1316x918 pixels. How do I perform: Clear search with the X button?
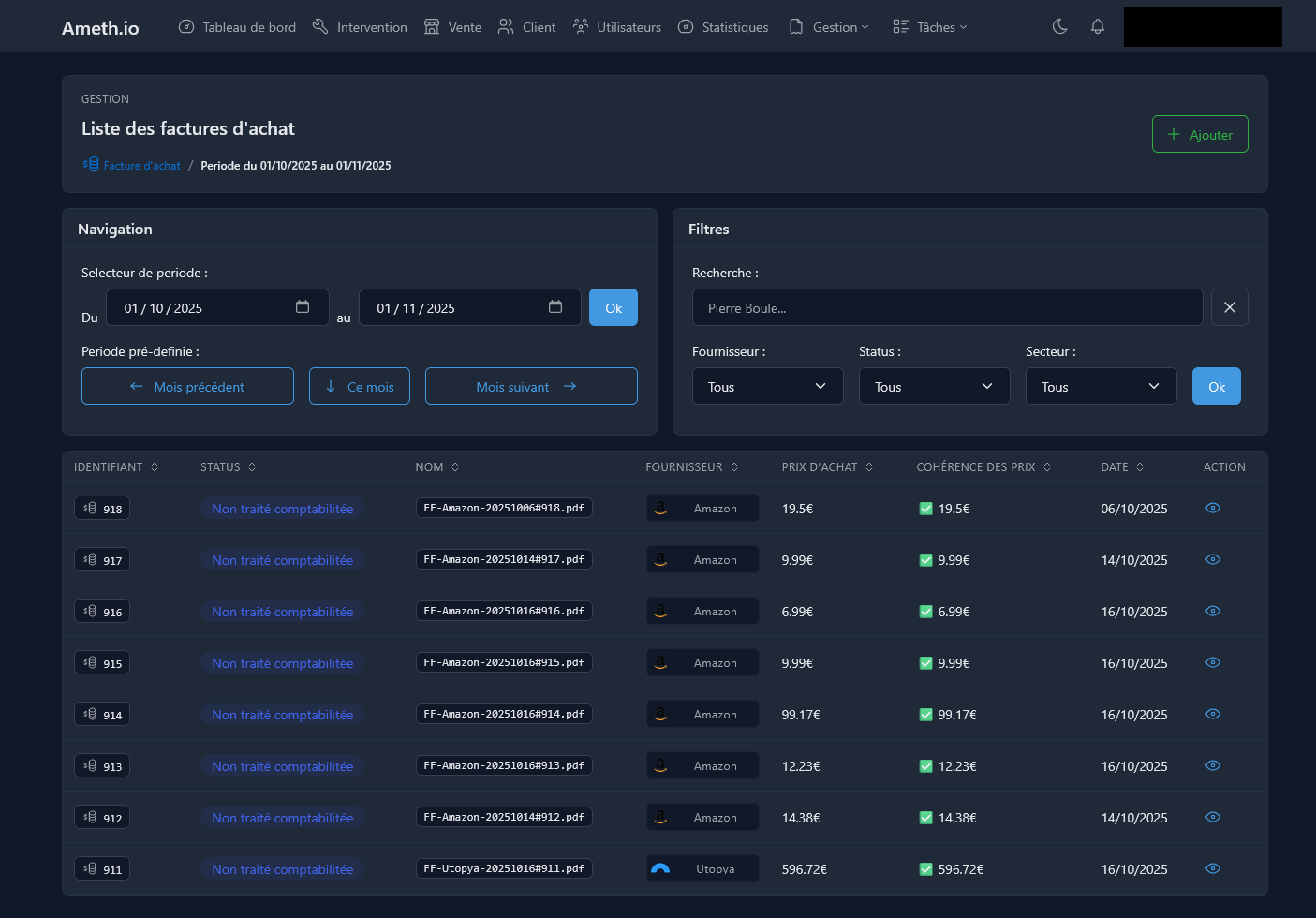click(x=1229, y=307)
